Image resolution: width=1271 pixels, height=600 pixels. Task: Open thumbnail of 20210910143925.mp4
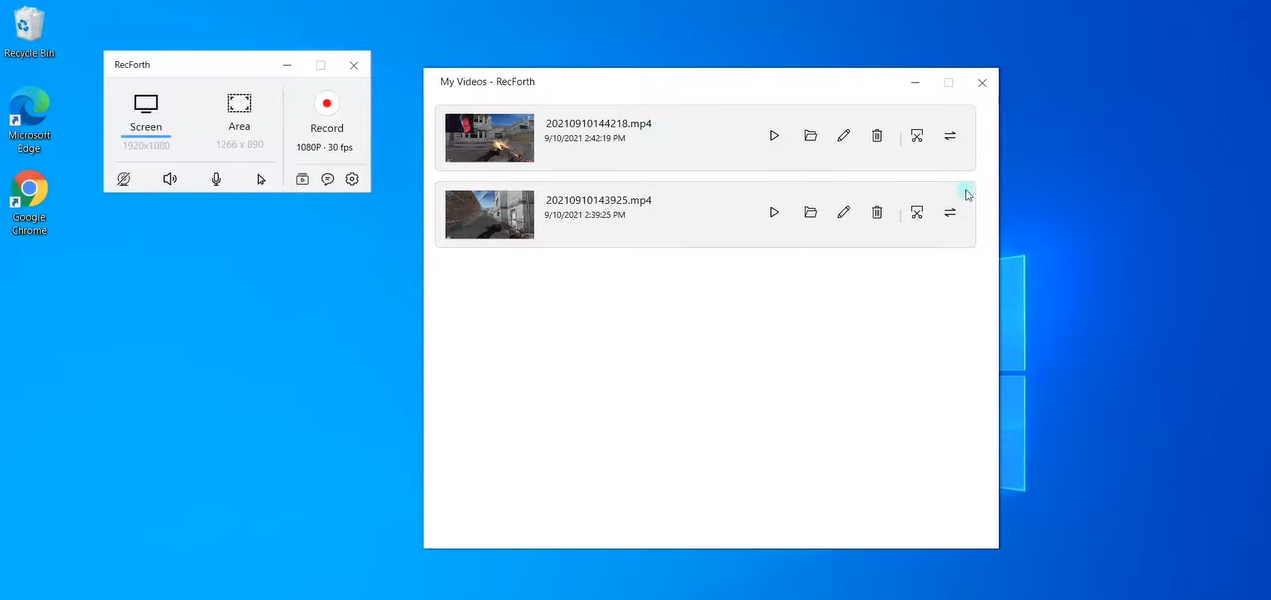pos(490,214)
